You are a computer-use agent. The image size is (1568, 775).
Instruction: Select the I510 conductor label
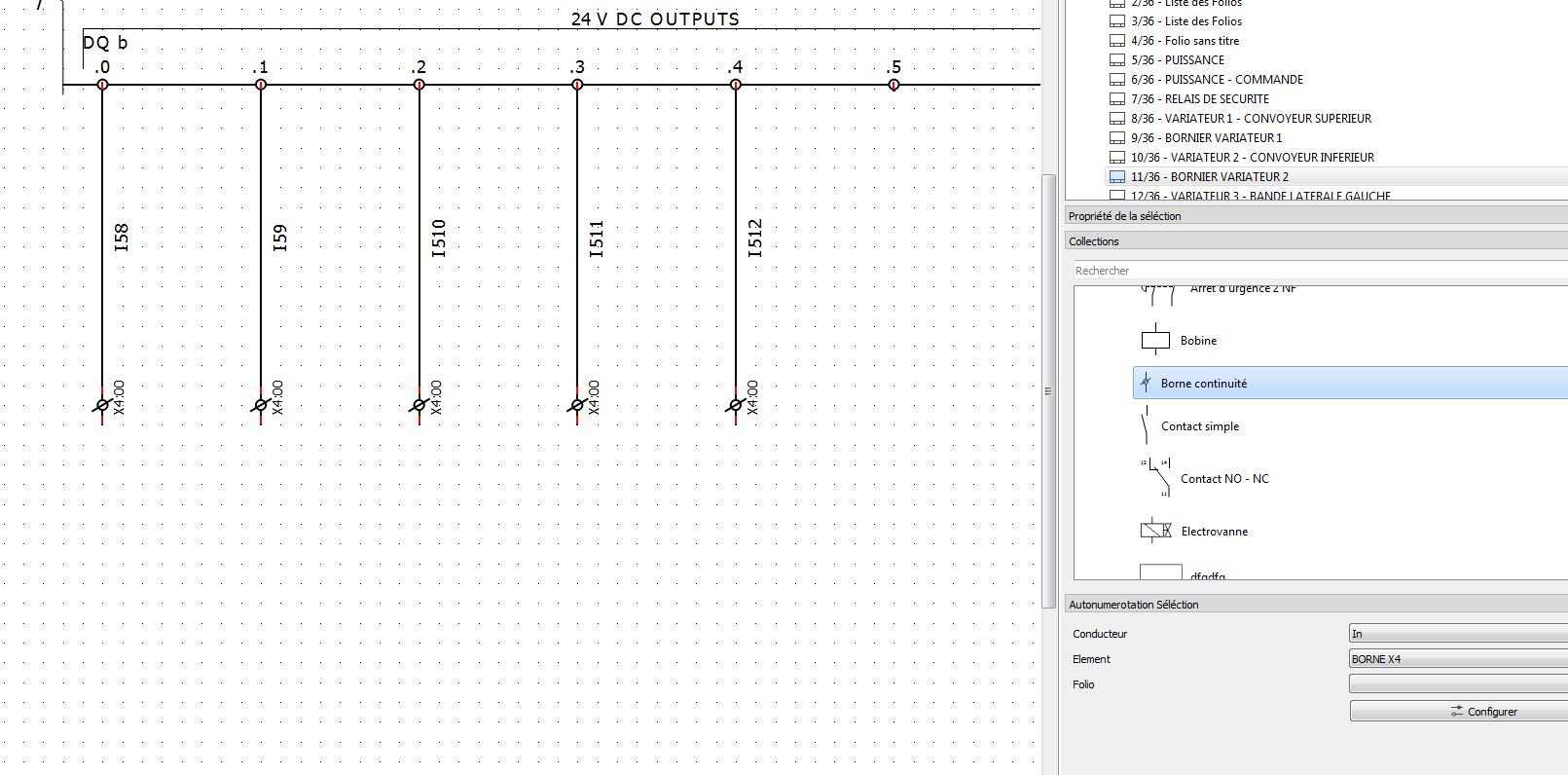click(x=438, y=239)
